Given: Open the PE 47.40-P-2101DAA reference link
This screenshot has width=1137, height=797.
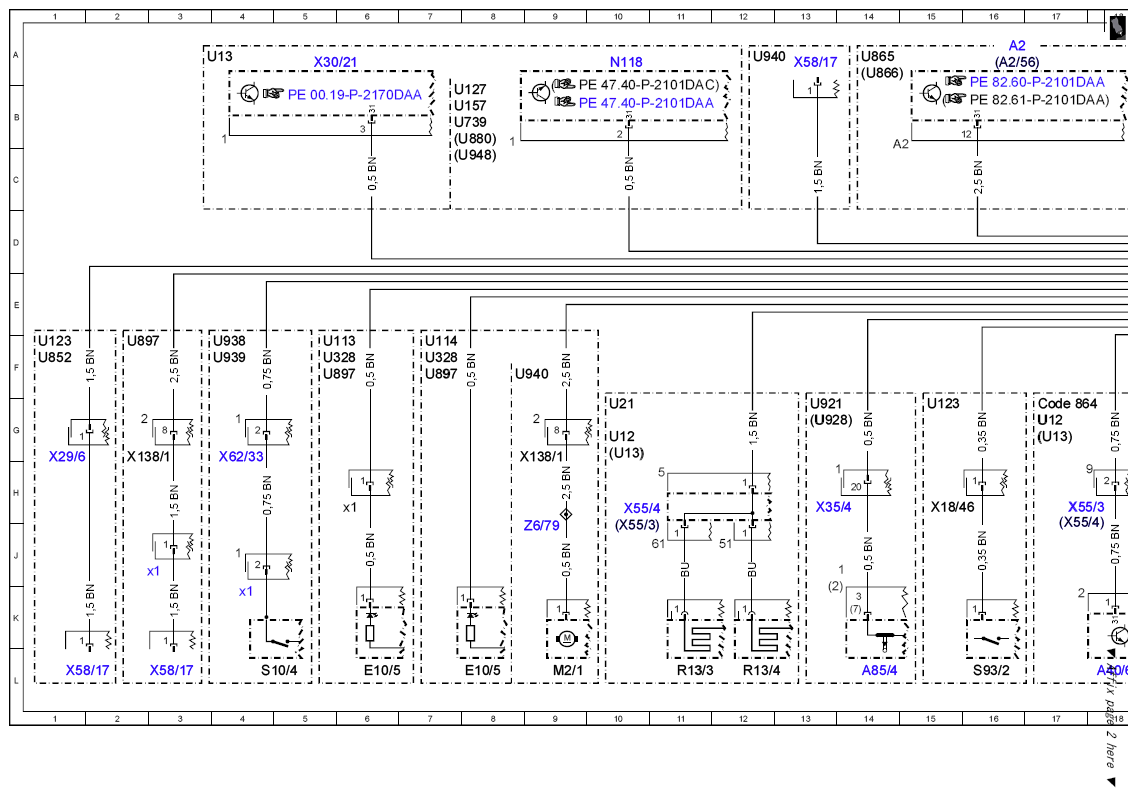Looking at the screenshot, I should click(646, 103).
